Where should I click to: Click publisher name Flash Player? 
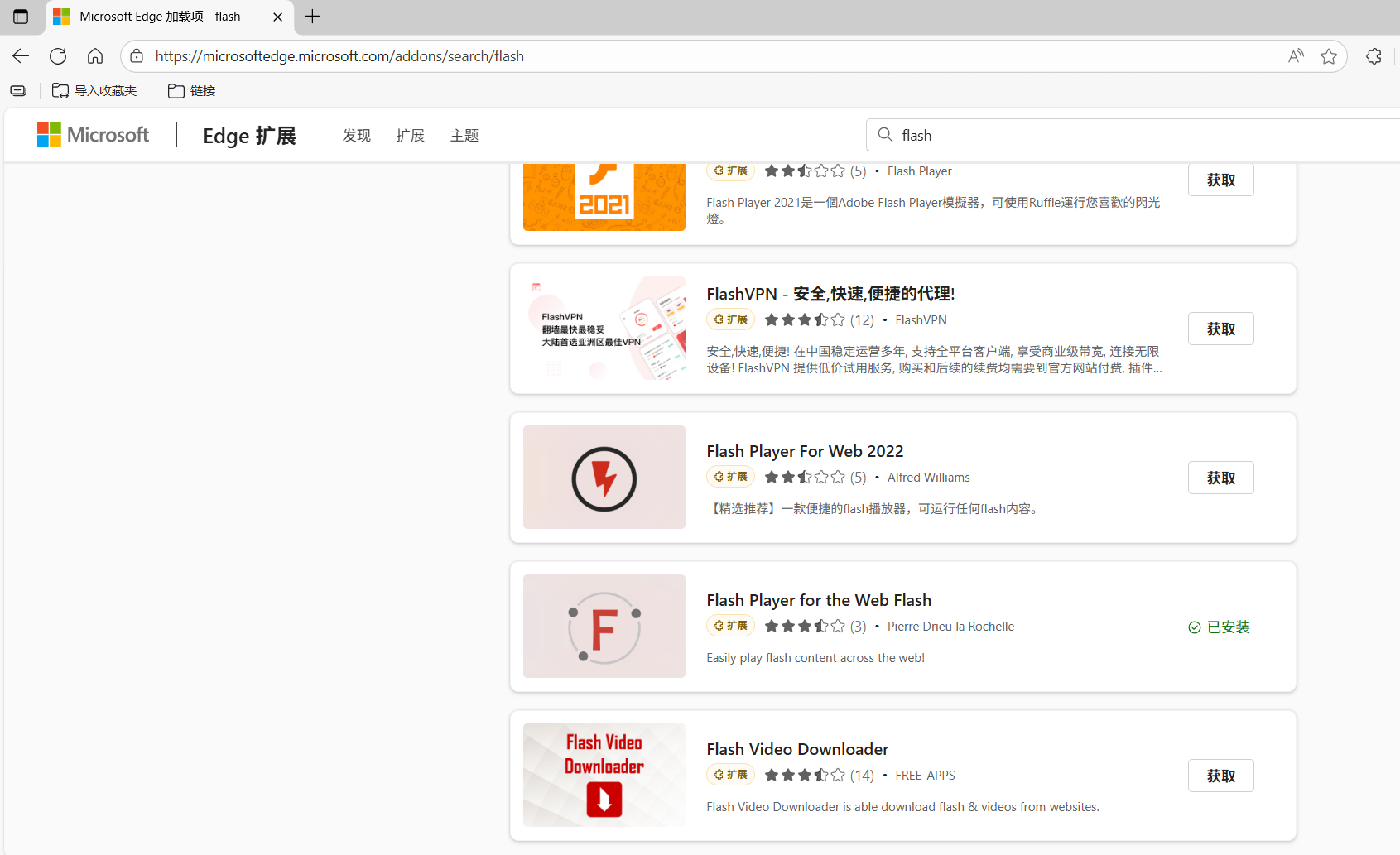pyautogui.click(x=919, y=171)
